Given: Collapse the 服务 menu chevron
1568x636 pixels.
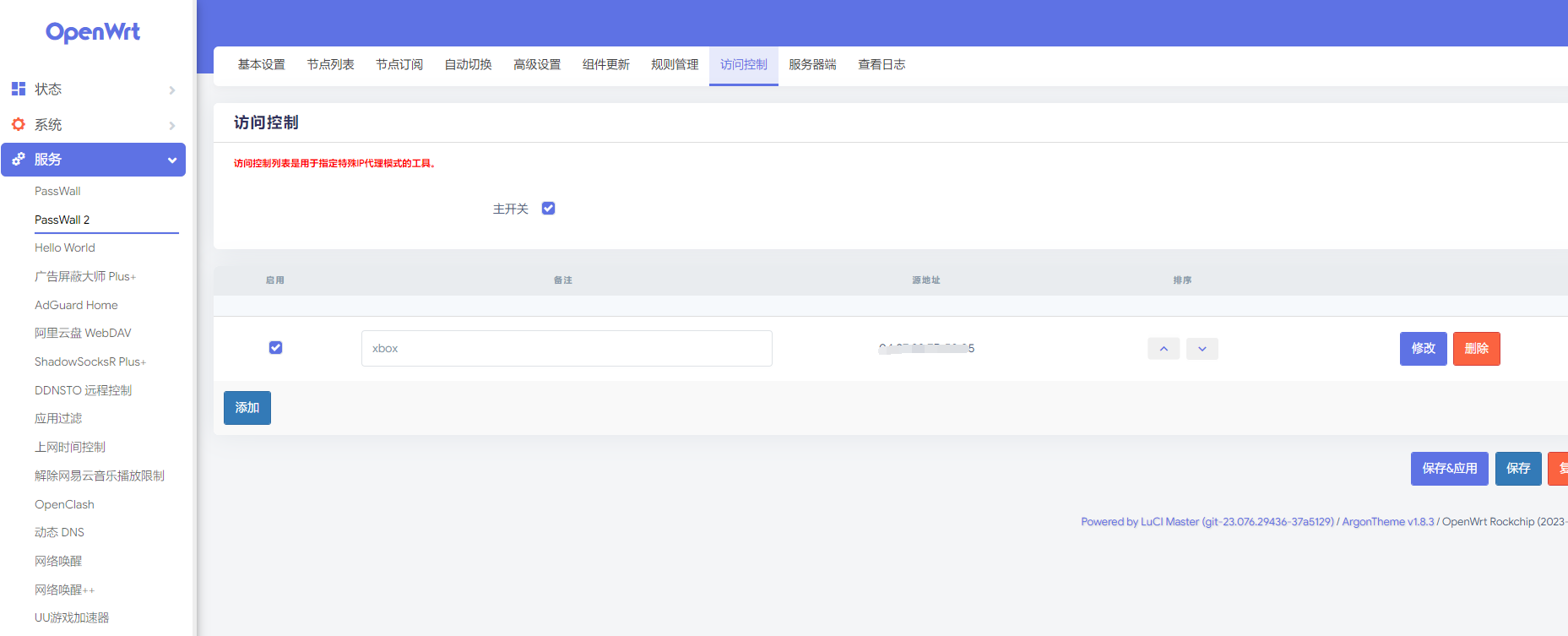Looking at the screenshot, I should click(x=172, y=160).
